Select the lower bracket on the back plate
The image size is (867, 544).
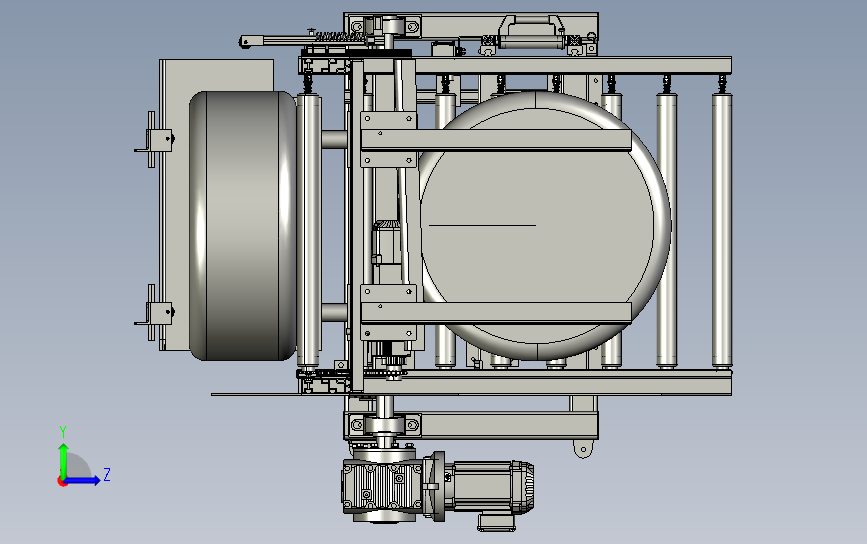(155, 313)
